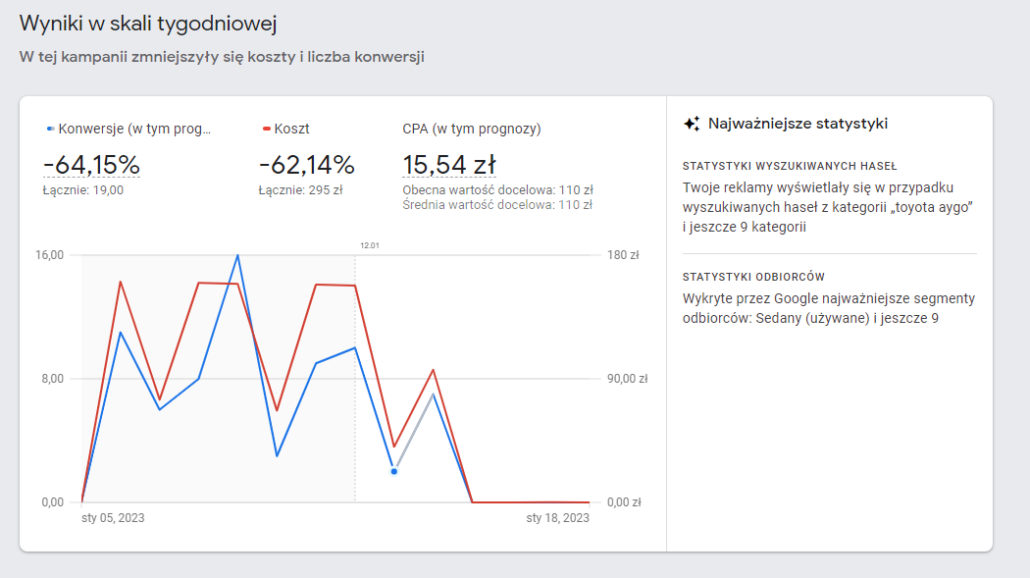Image resolution: width=1030 pixels, height=578 pixels.
Task: Click the blue Konwersje legend marker
Action: point(50,129)
